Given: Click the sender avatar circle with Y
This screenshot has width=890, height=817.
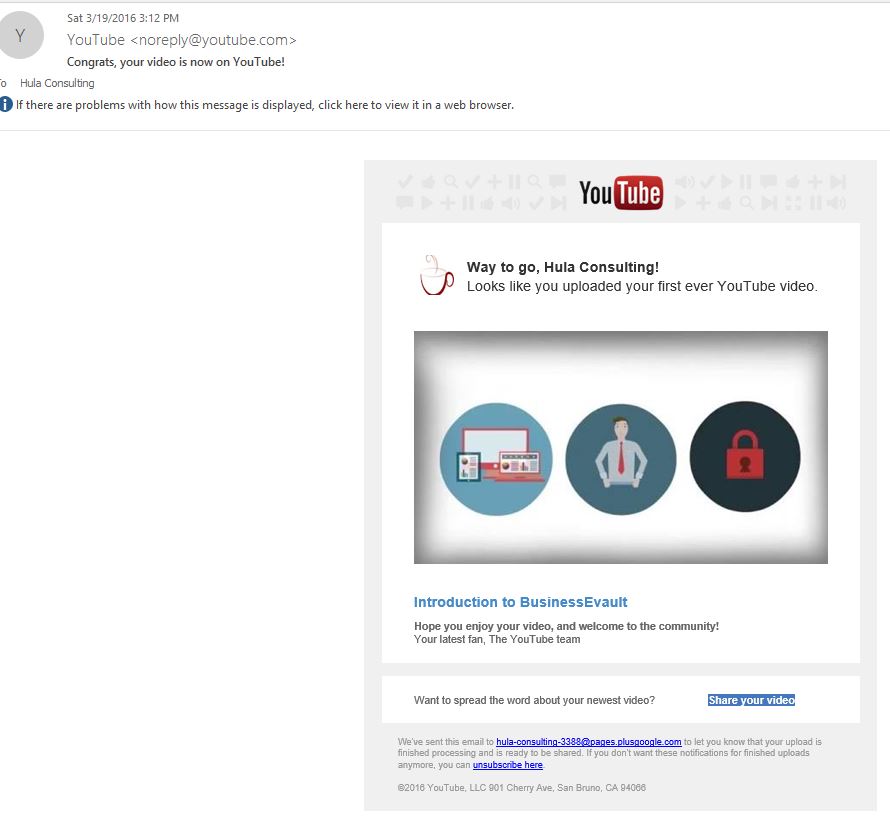Looking at the screenshot, I should click(x=20, y=36).
